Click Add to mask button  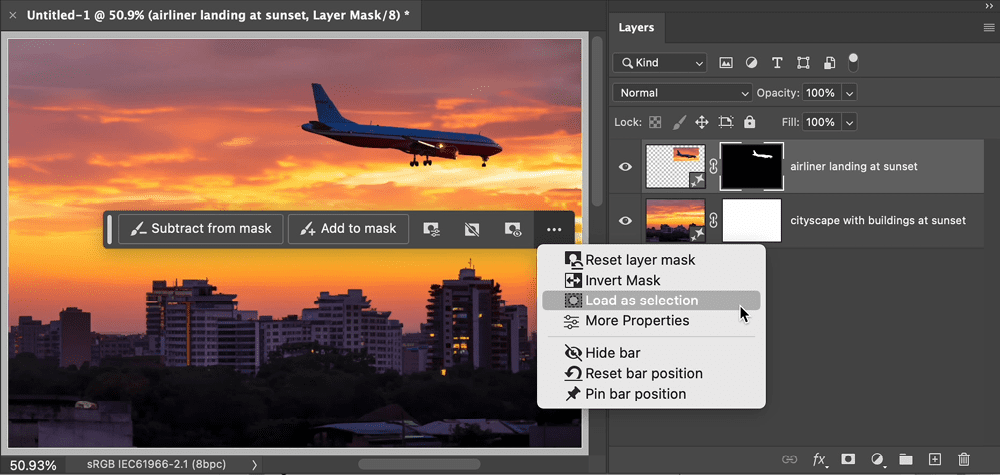pos(348,229)
